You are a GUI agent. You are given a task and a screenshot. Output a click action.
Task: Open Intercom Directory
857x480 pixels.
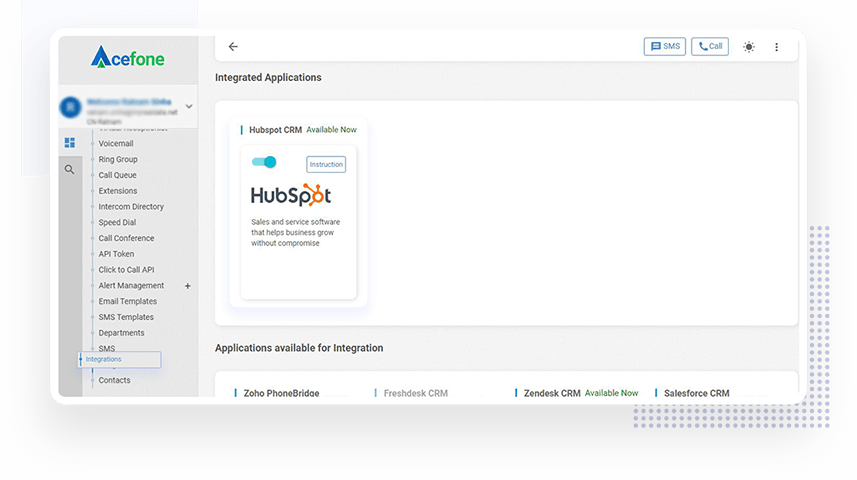131,207
